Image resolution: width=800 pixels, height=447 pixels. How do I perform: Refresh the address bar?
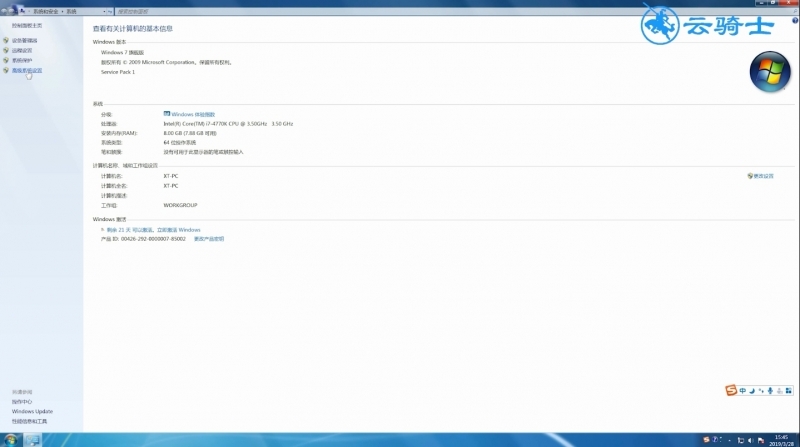coord(110,11)
